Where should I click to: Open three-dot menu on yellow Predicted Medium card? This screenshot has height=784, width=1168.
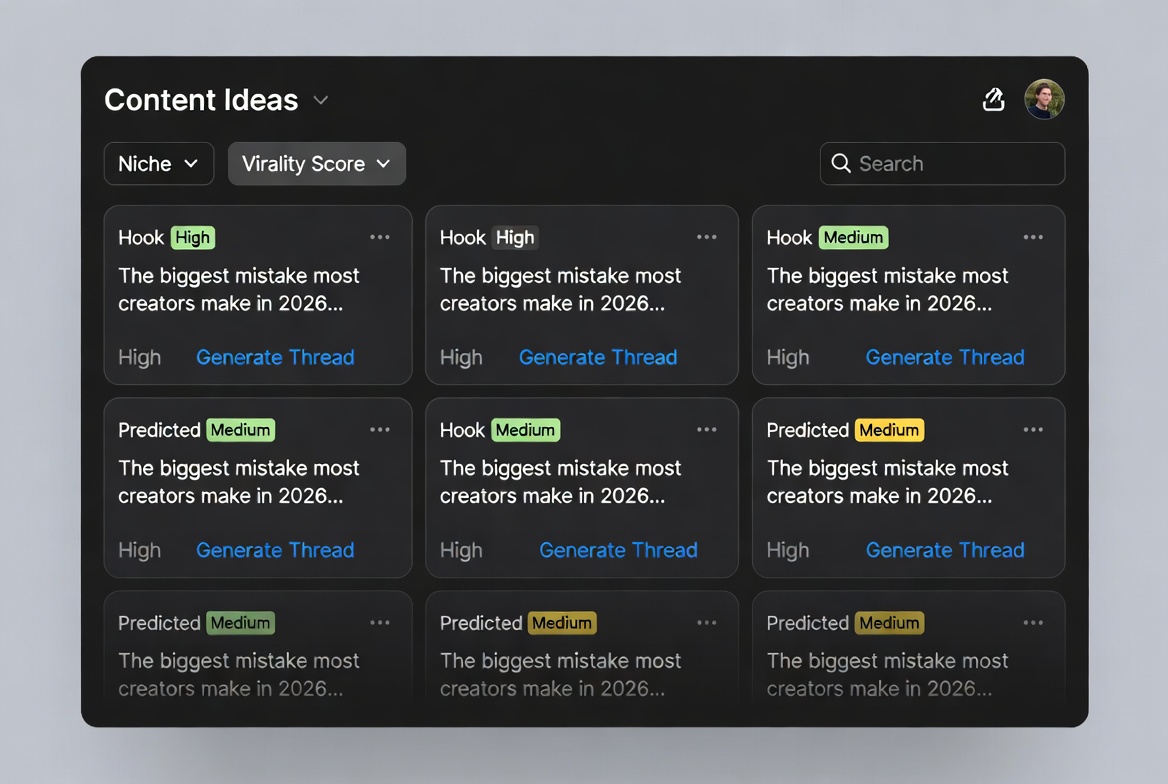pos(1033,430)
